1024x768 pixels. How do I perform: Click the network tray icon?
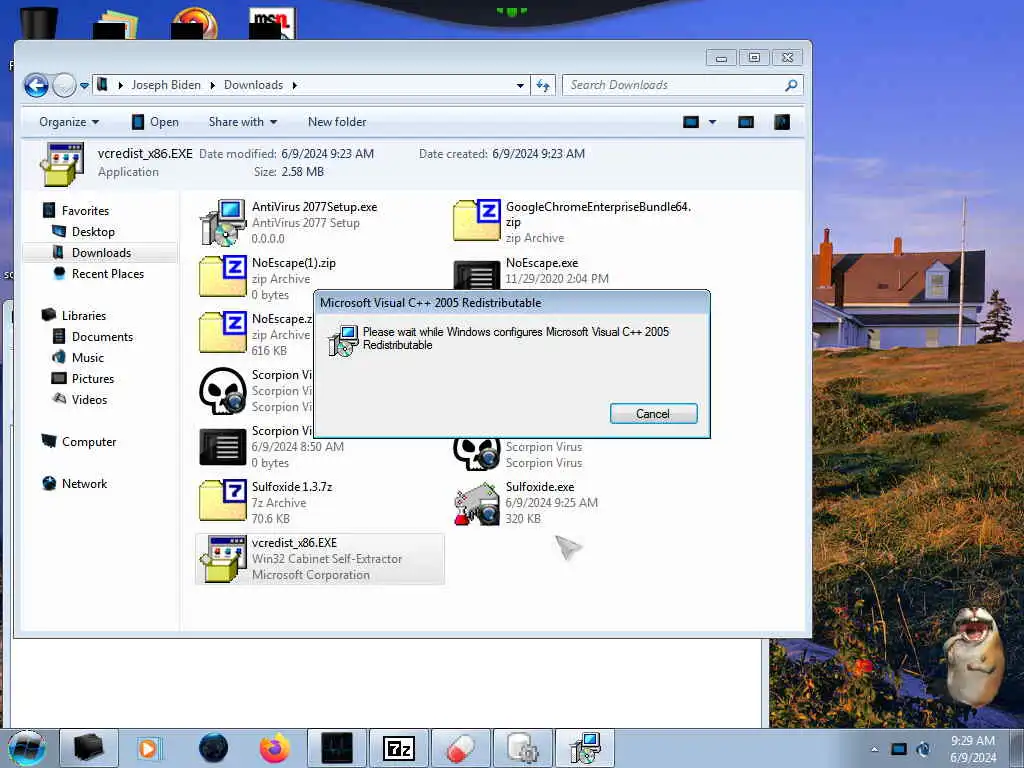click(899, 749)
